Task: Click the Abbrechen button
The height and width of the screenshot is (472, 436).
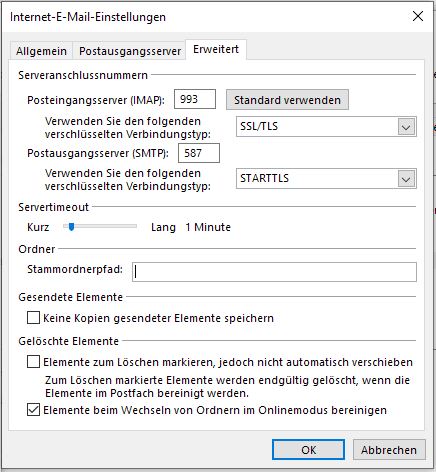Action: 389,450
